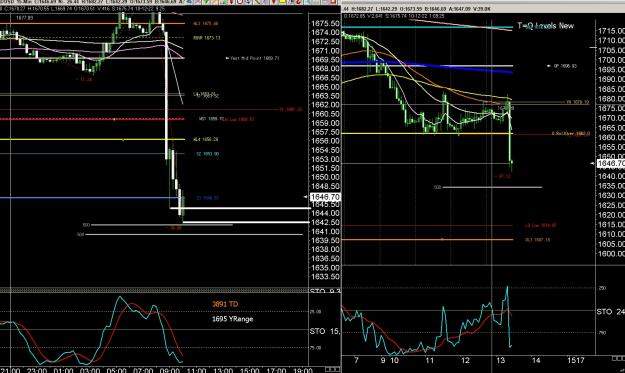The height and width of the screenshot is (373, 625).
Task: Click the 1639.50 price axis label
Action: click(325, 240)
